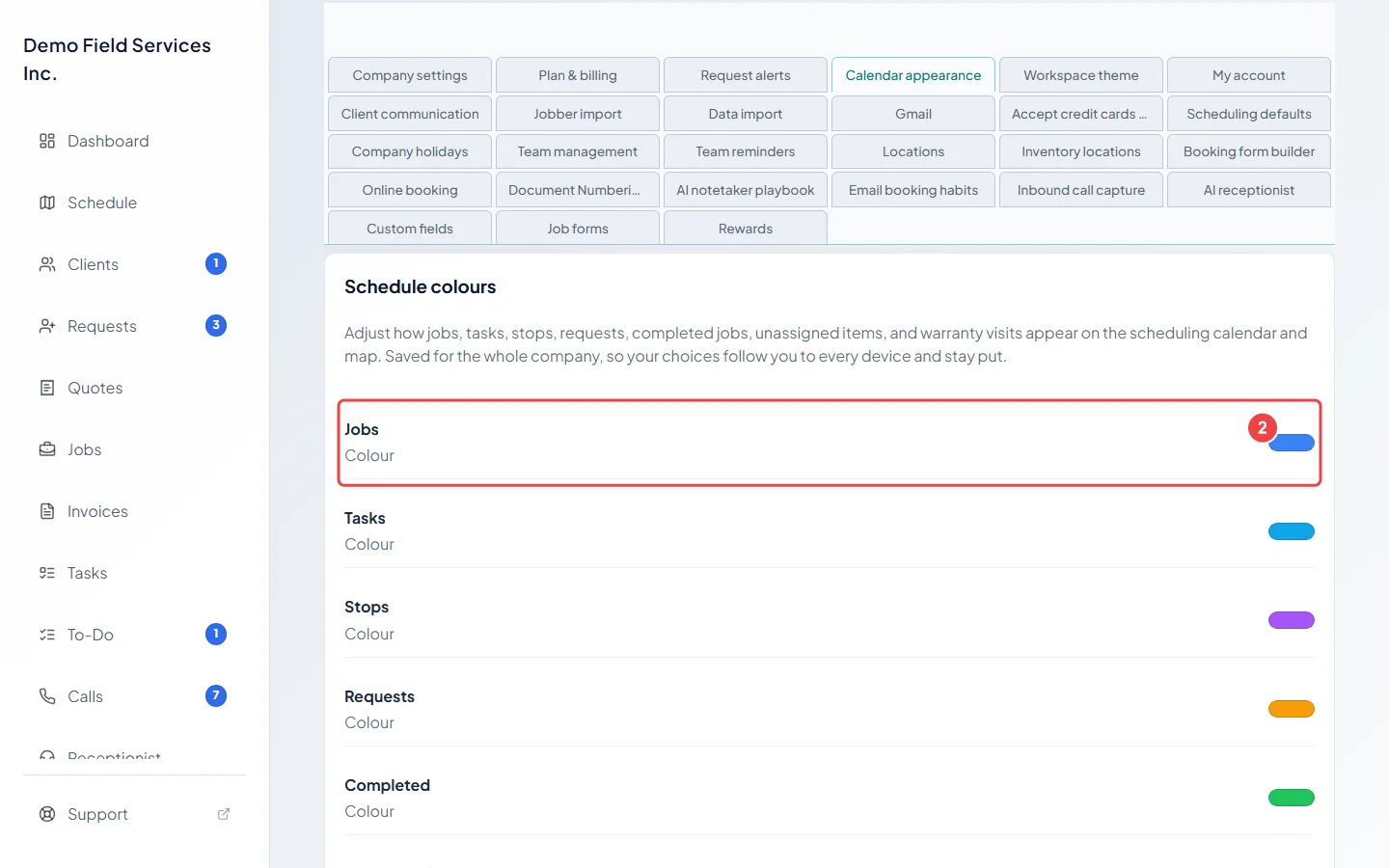Go to Team management tab
The width and height of the screenshot is (1389, 868).
(578, 151)
